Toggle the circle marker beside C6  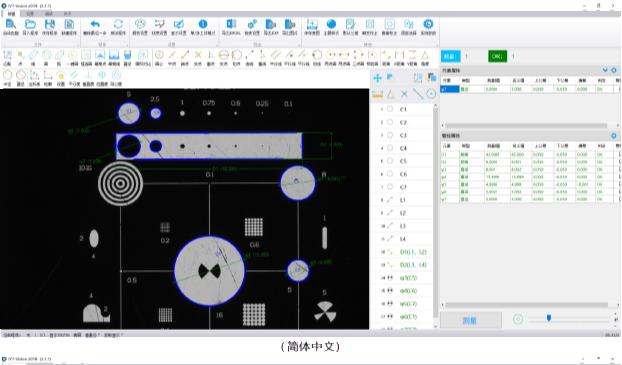pos(390,174)
